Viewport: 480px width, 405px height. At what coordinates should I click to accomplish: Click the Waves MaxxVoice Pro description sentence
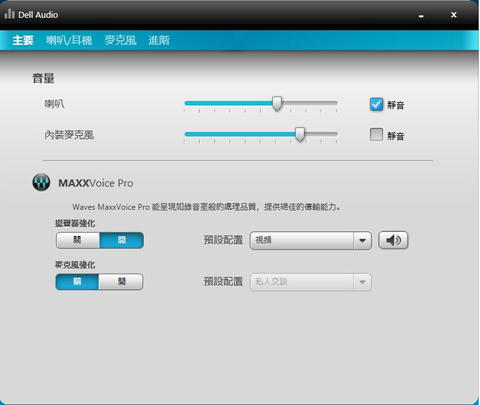(x=206, y=207)
